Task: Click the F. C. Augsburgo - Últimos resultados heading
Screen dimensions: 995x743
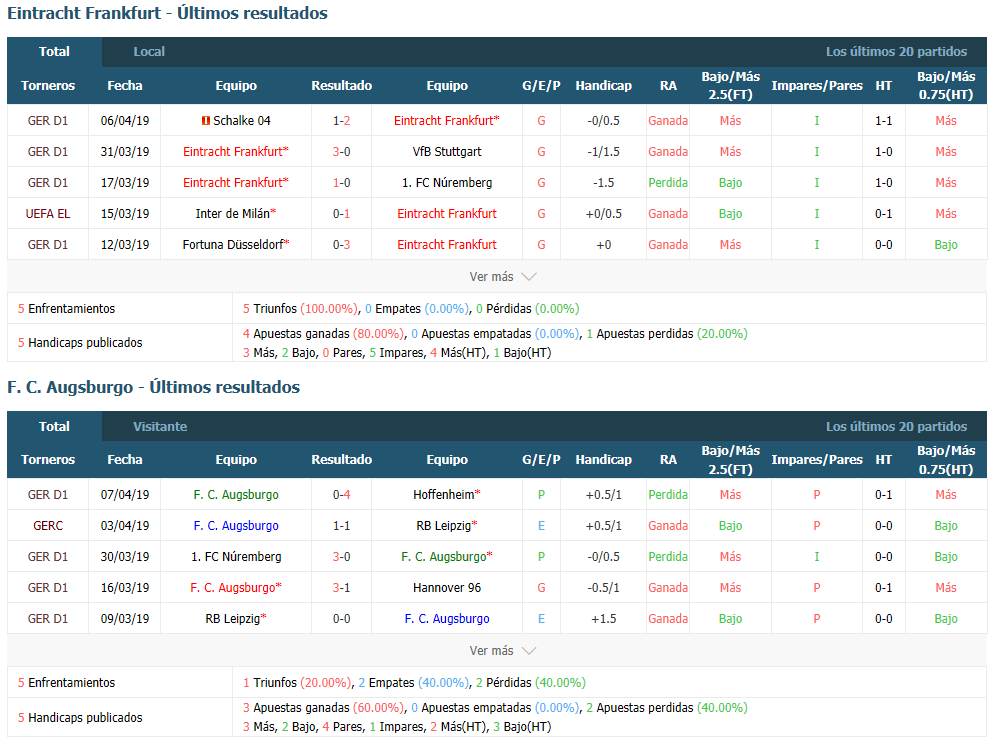Action: pyautogui.click(x=154, y=387)
